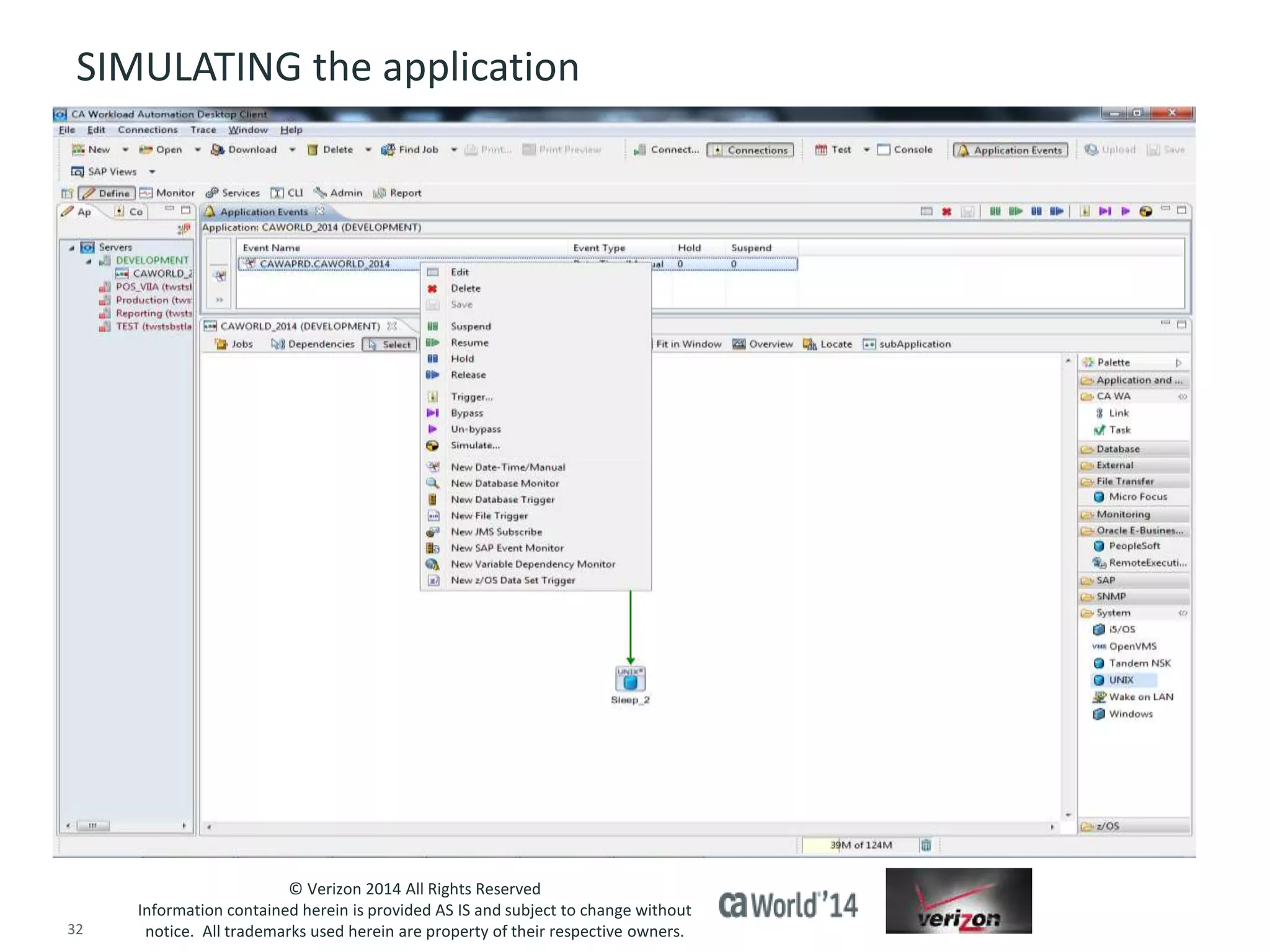Collapse the DEVELOPMENT server node

click(x=89, y=262)
